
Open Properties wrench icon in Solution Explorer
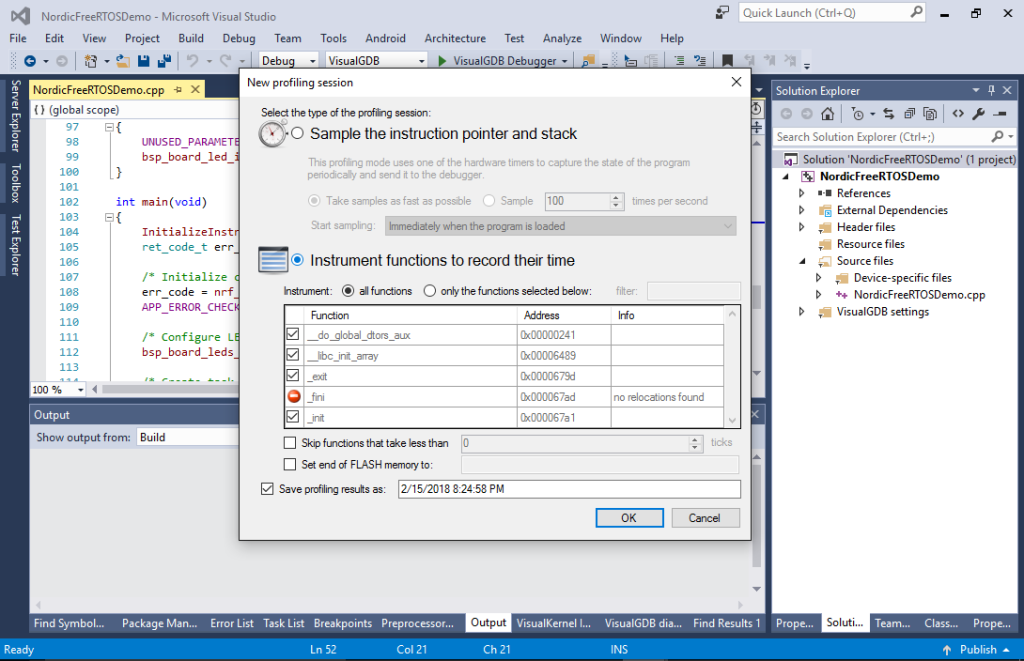[979, 114]
